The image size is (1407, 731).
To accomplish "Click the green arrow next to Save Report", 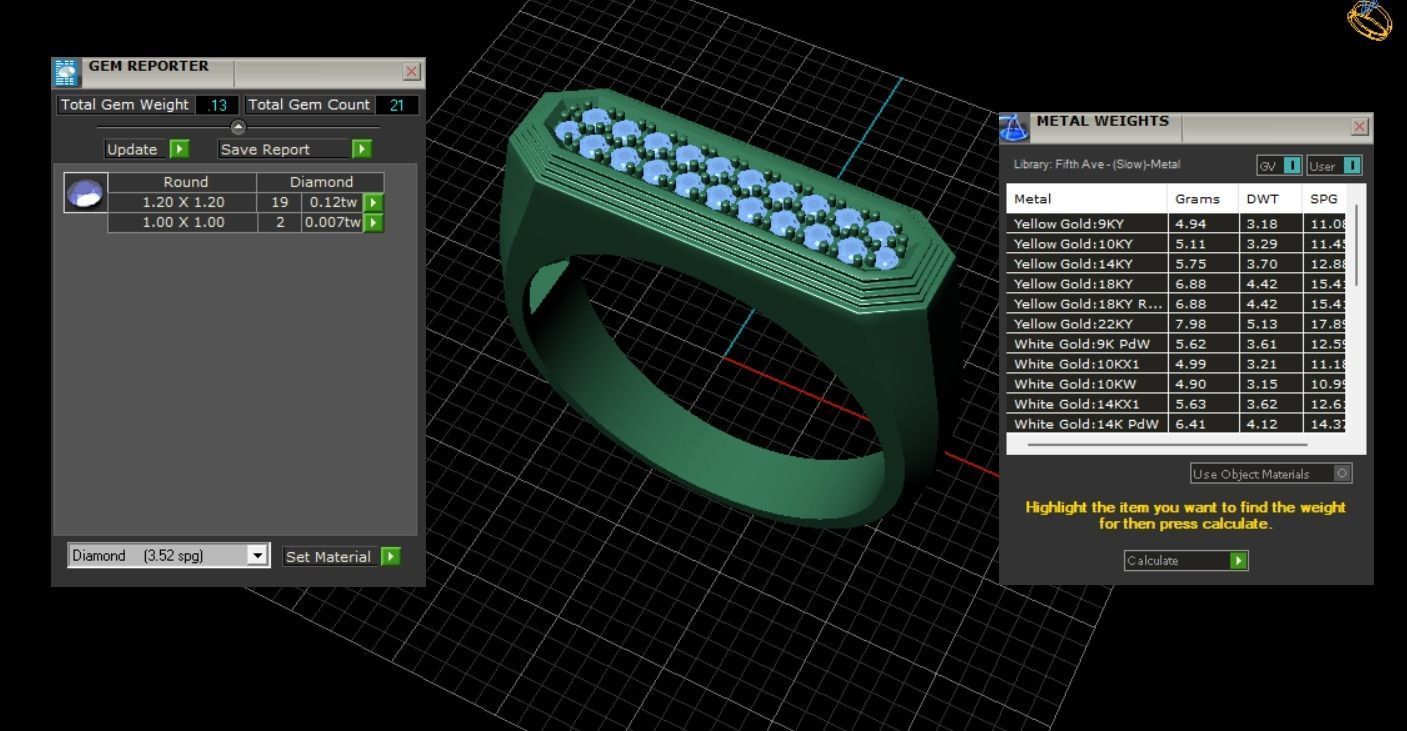I will coord(362,149).
